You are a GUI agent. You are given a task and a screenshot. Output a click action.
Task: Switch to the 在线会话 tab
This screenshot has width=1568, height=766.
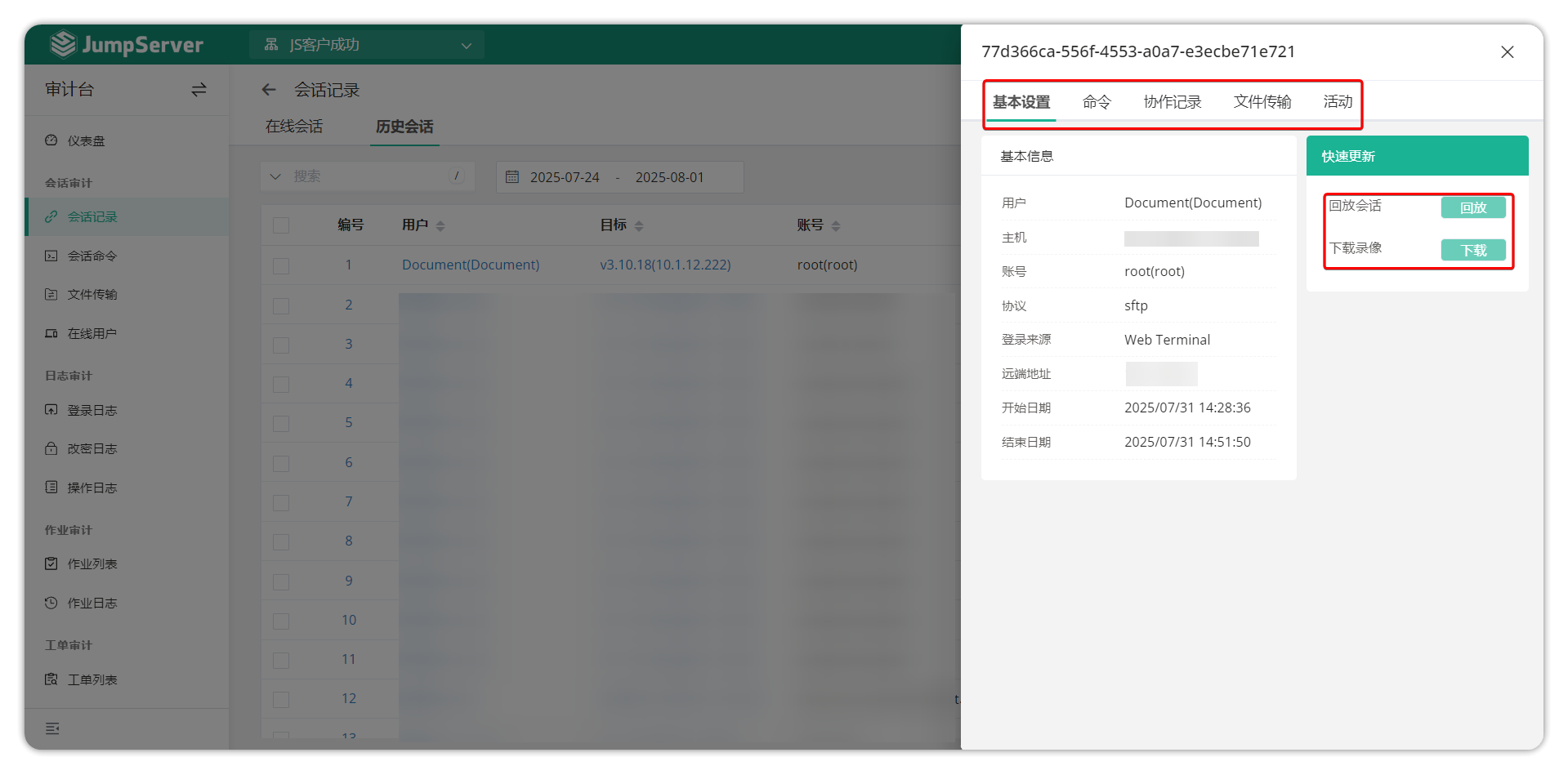[294, 127]
